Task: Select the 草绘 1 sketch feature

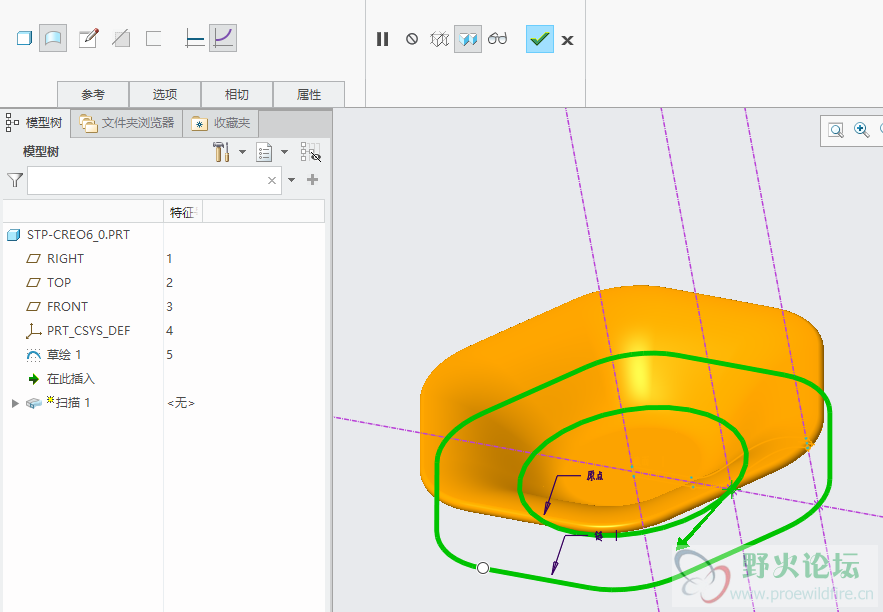Action: [x=64, y=355]
